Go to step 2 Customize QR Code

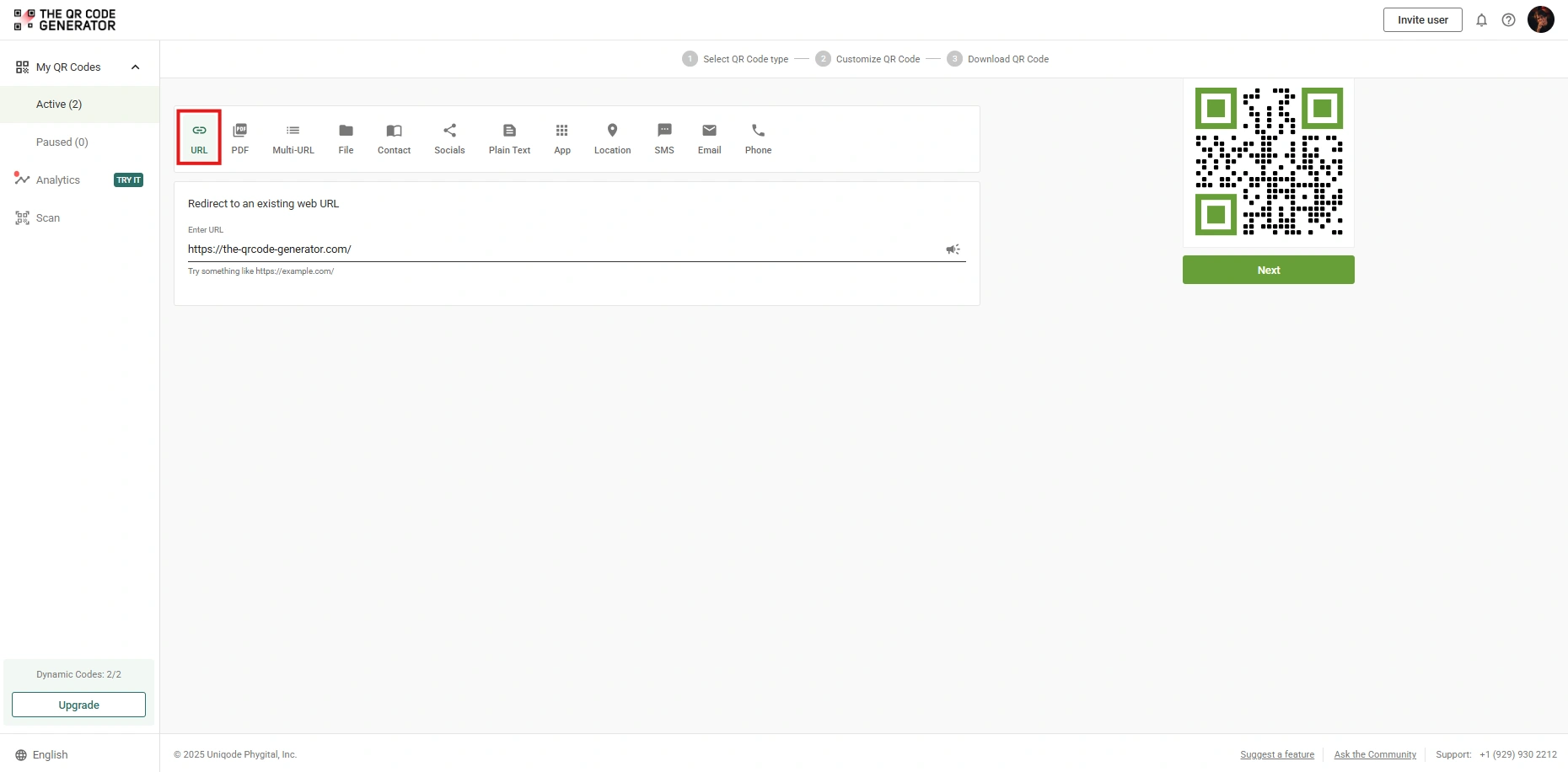coord(867,59)
